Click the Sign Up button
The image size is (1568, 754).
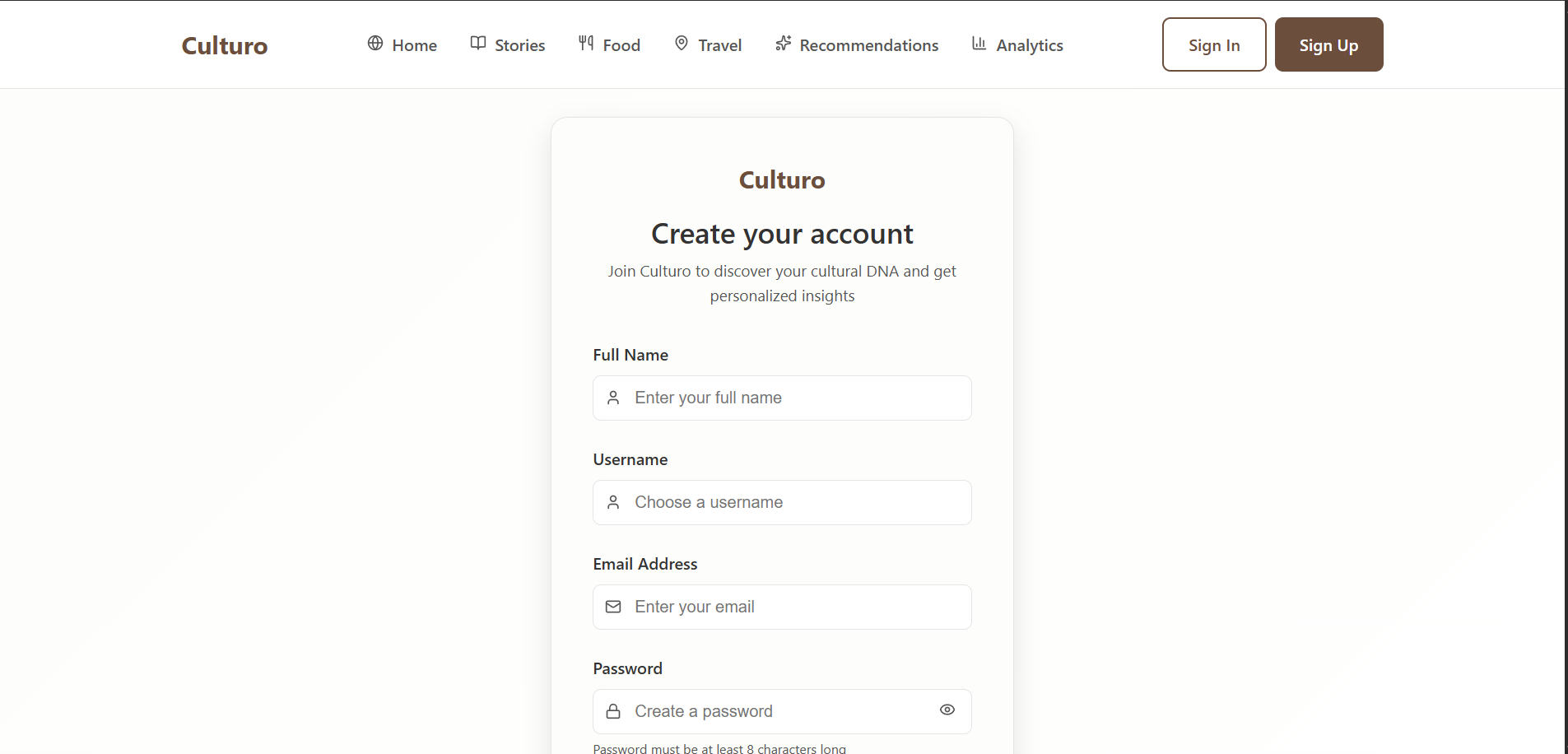click(x=1328, y=44)
